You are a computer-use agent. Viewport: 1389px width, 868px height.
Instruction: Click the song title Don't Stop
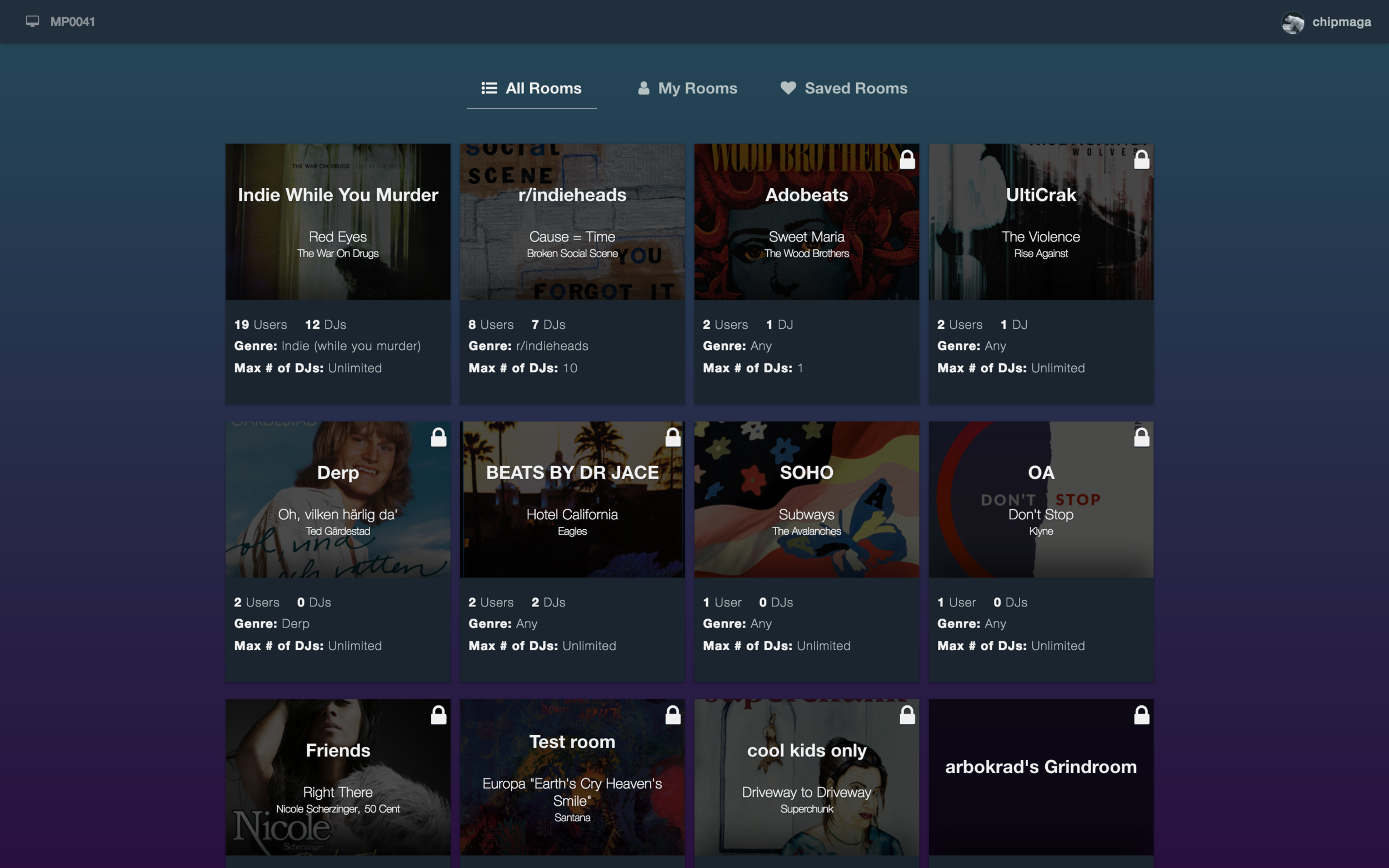(1041, 514)
